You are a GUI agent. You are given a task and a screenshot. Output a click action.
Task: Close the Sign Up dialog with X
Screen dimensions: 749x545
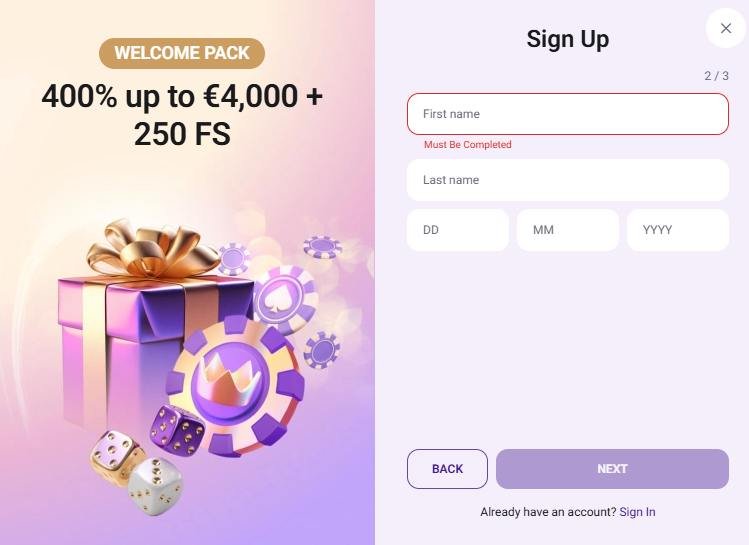click(x=726, y=29)
